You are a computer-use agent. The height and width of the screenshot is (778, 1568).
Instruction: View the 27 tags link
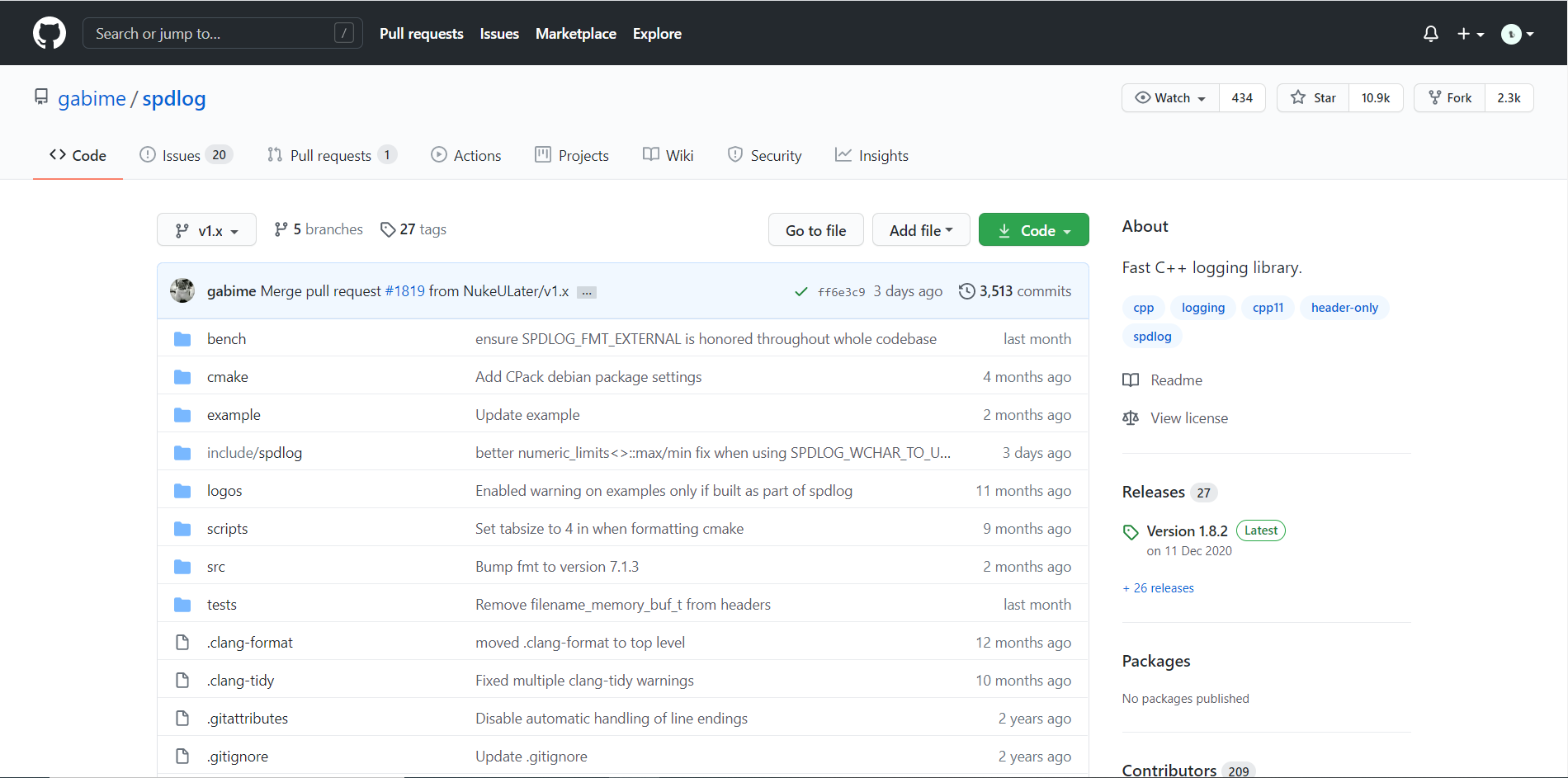pos(413,229)
